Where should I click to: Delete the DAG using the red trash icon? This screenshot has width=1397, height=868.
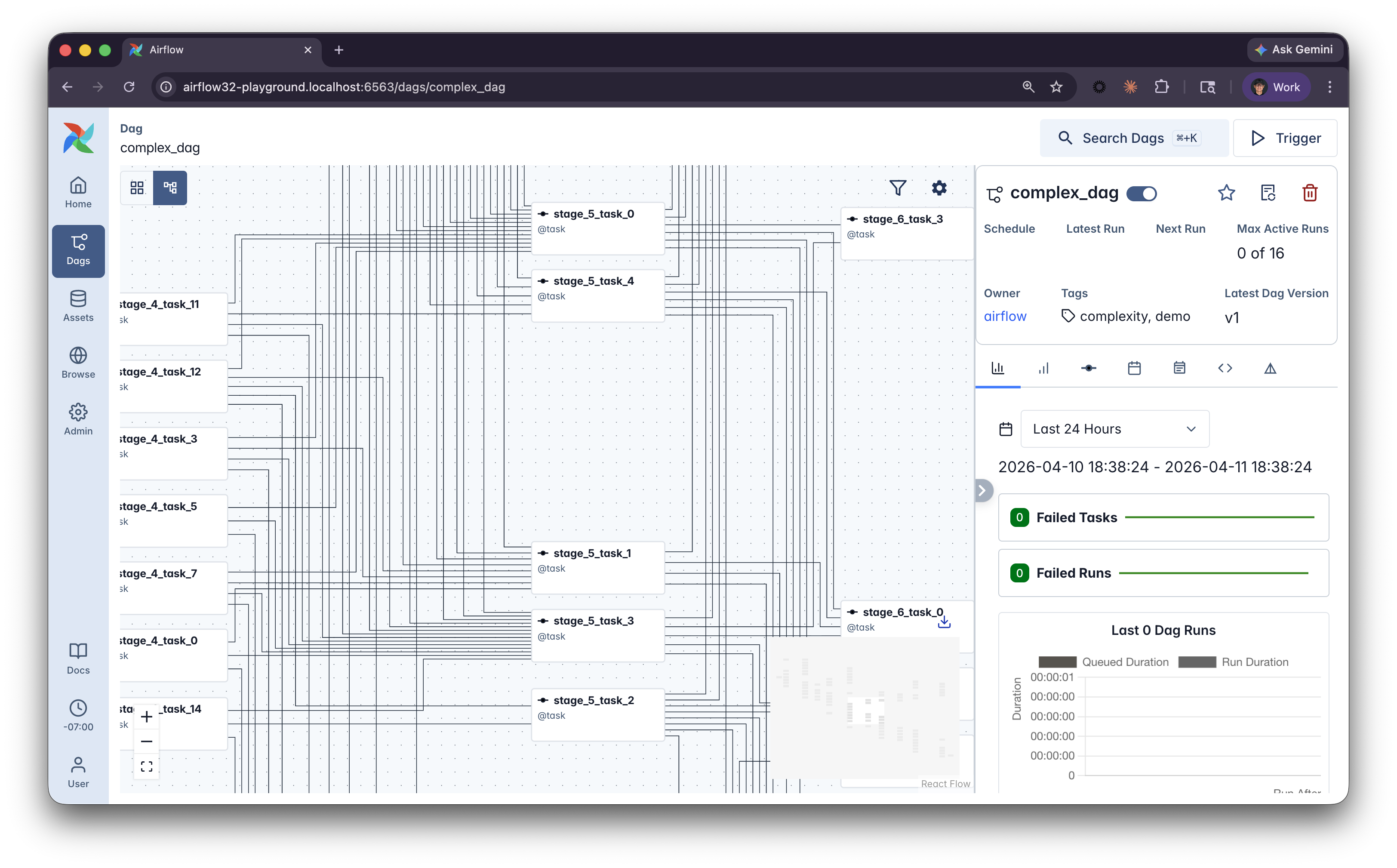click(x=1310, y=193)
